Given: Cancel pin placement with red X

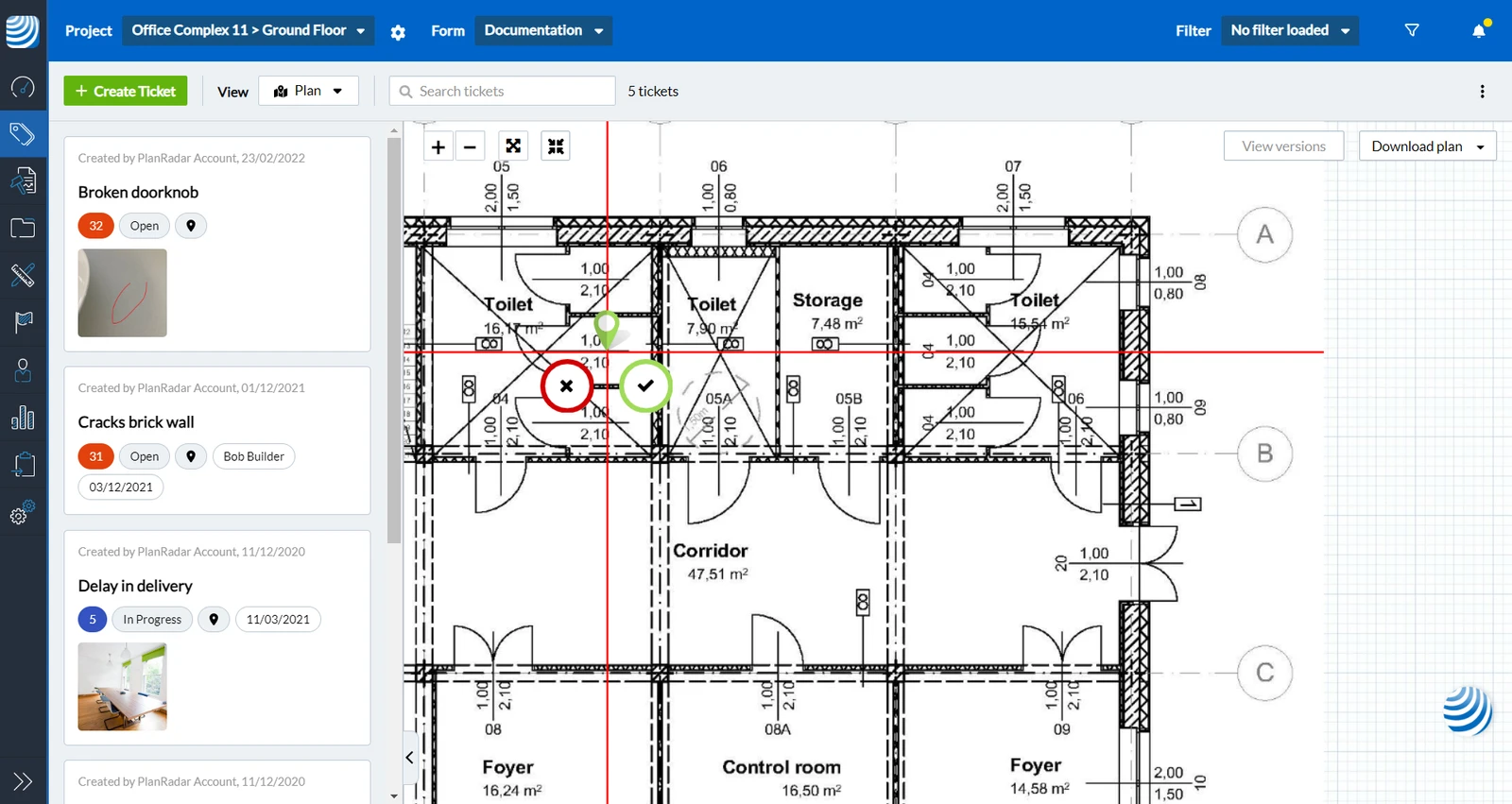Looking at the screenshot, I should pos(566,385).
